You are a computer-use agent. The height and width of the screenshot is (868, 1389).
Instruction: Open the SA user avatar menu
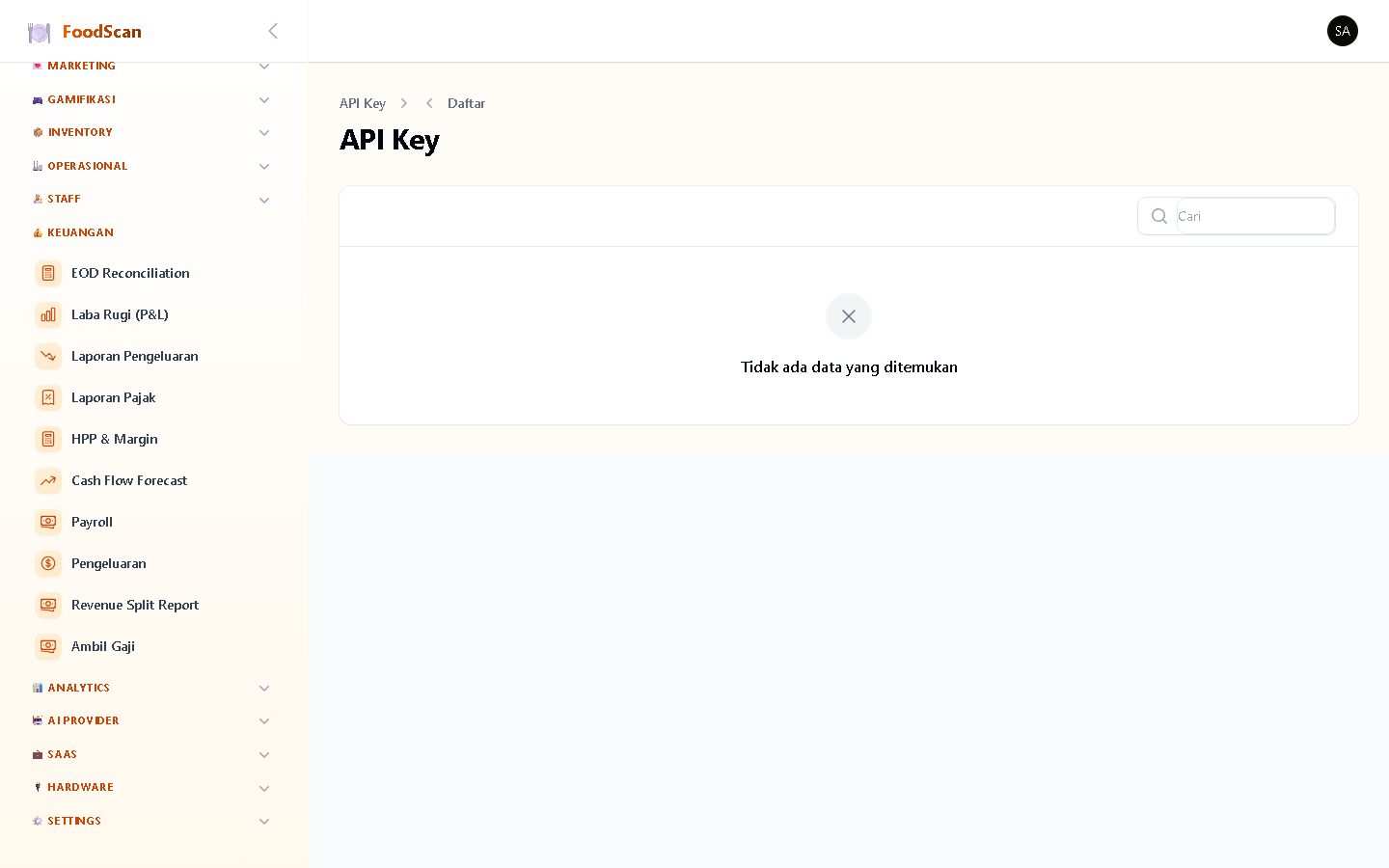[x=1342, y=31]
